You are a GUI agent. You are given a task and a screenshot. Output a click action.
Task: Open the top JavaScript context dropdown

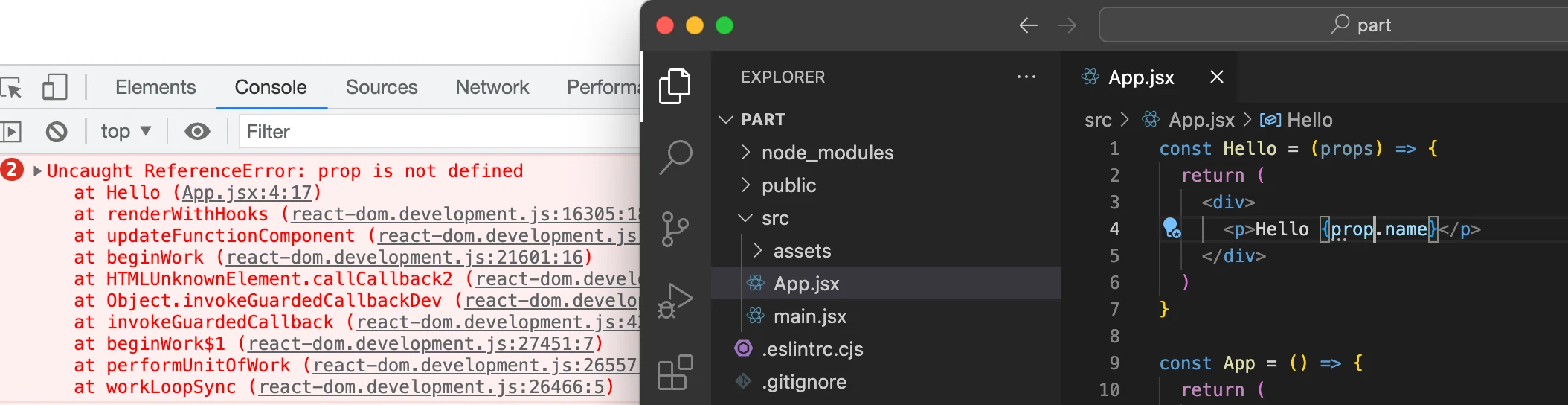126,132
